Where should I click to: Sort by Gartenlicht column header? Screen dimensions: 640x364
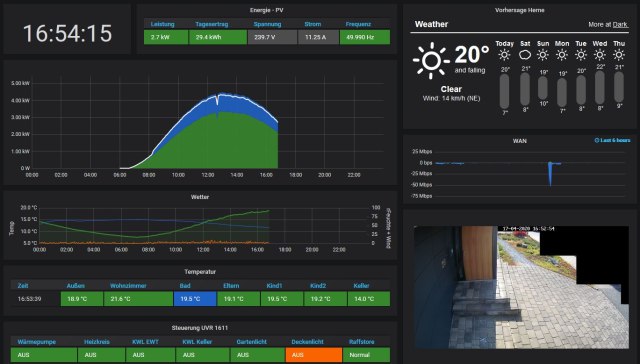tap(251, 342)
